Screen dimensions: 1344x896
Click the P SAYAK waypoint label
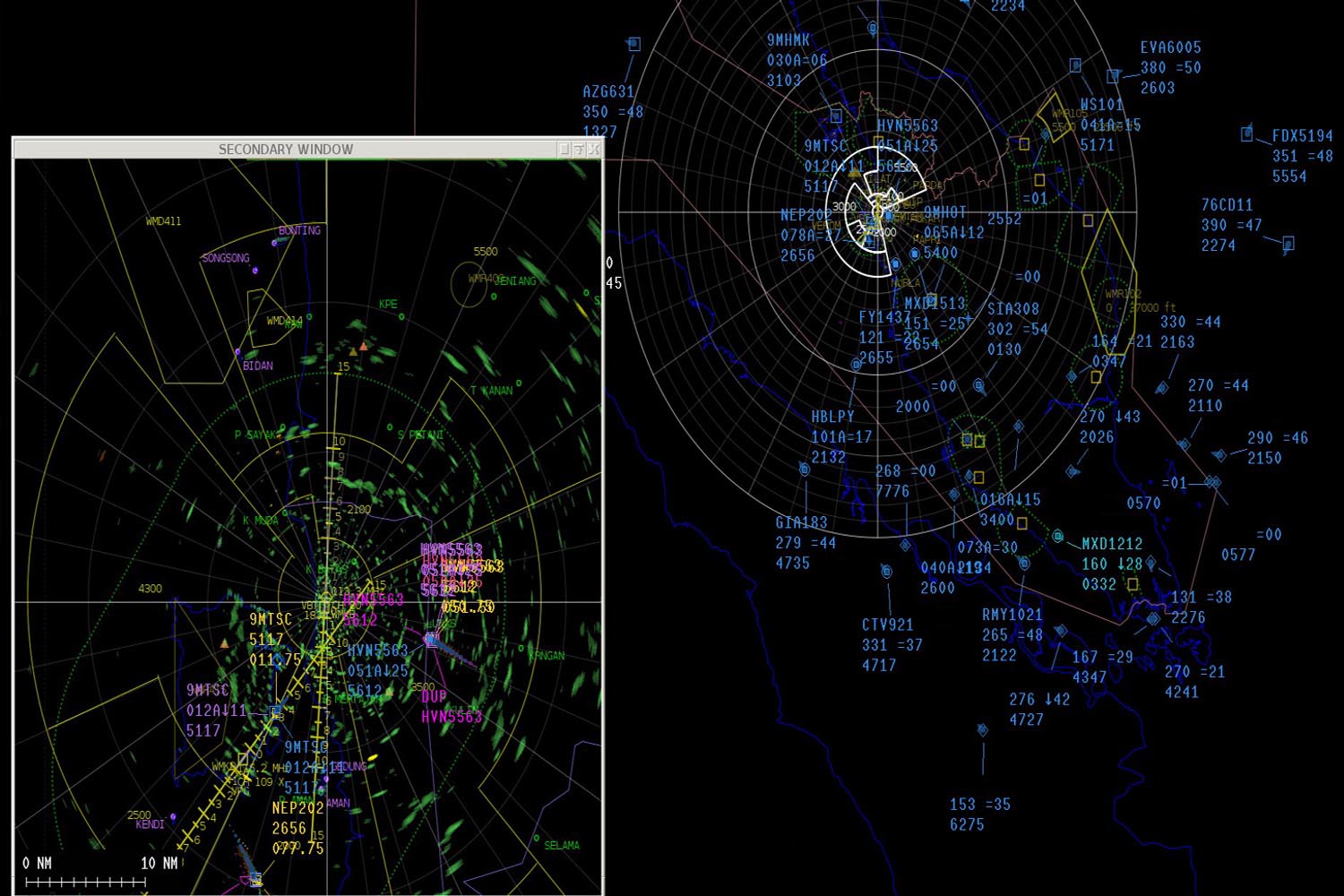point(255,435)
